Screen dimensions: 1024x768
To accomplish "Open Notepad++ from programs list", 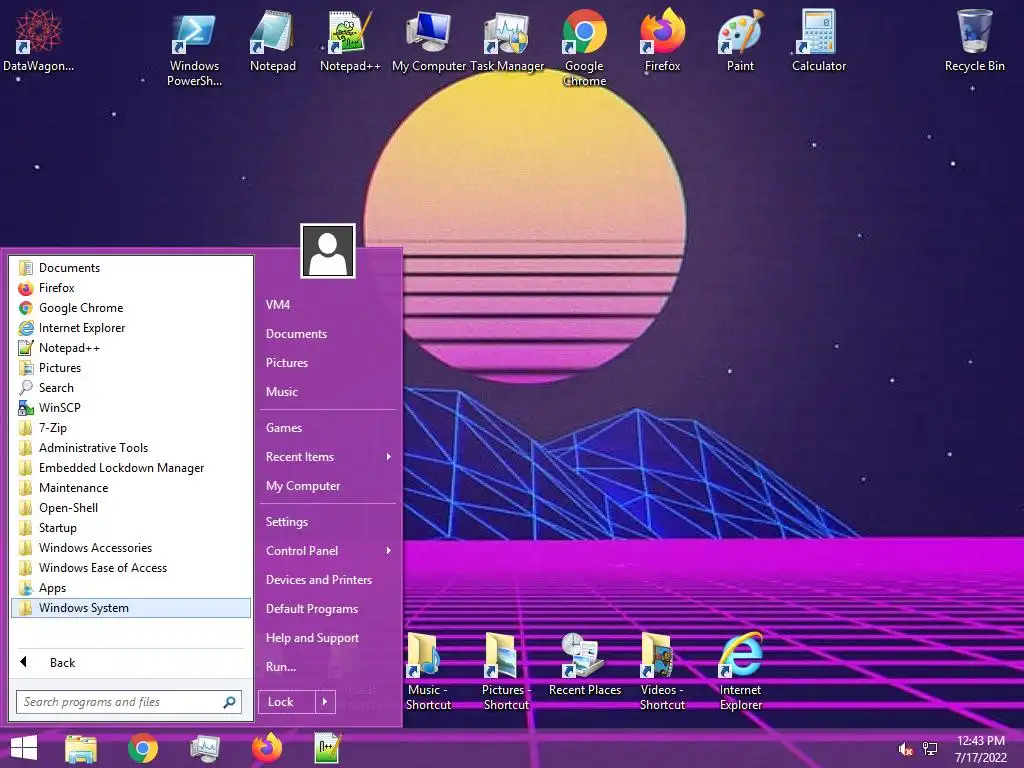I will point(131,348).
